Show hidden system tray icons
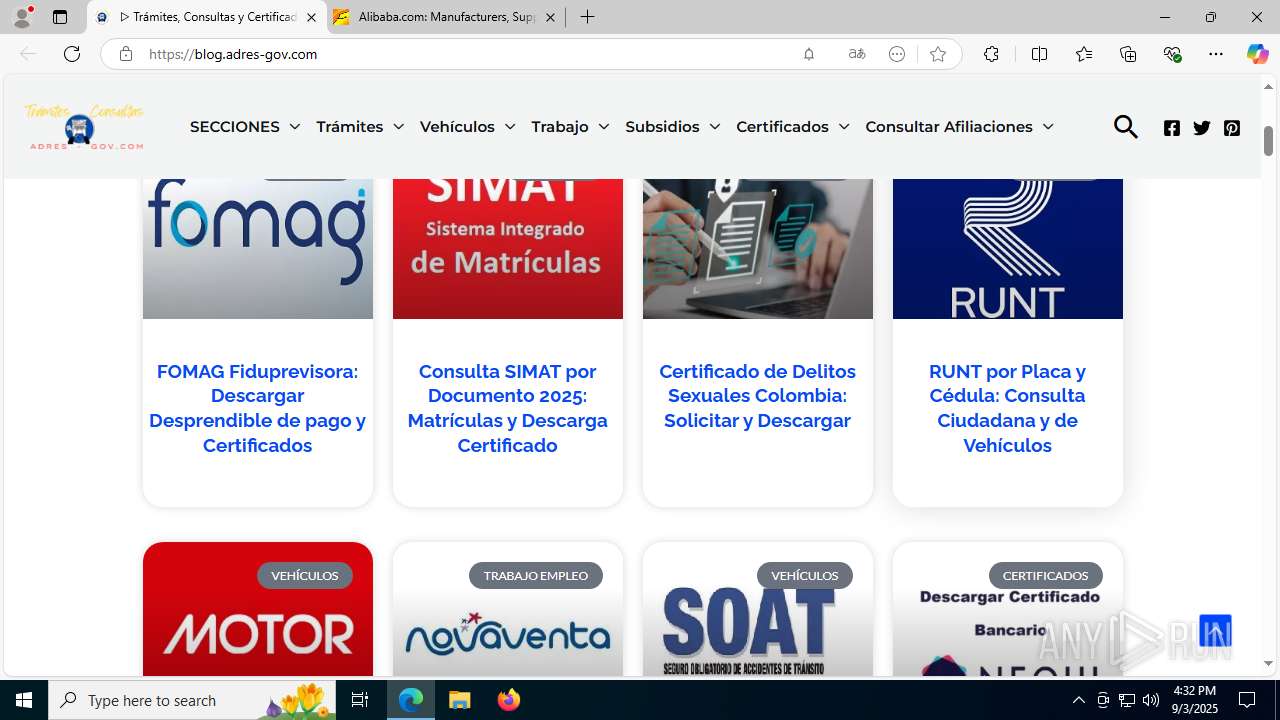Image resolution: width=1280 pixels, height=720 pixels. (1078, 700)
